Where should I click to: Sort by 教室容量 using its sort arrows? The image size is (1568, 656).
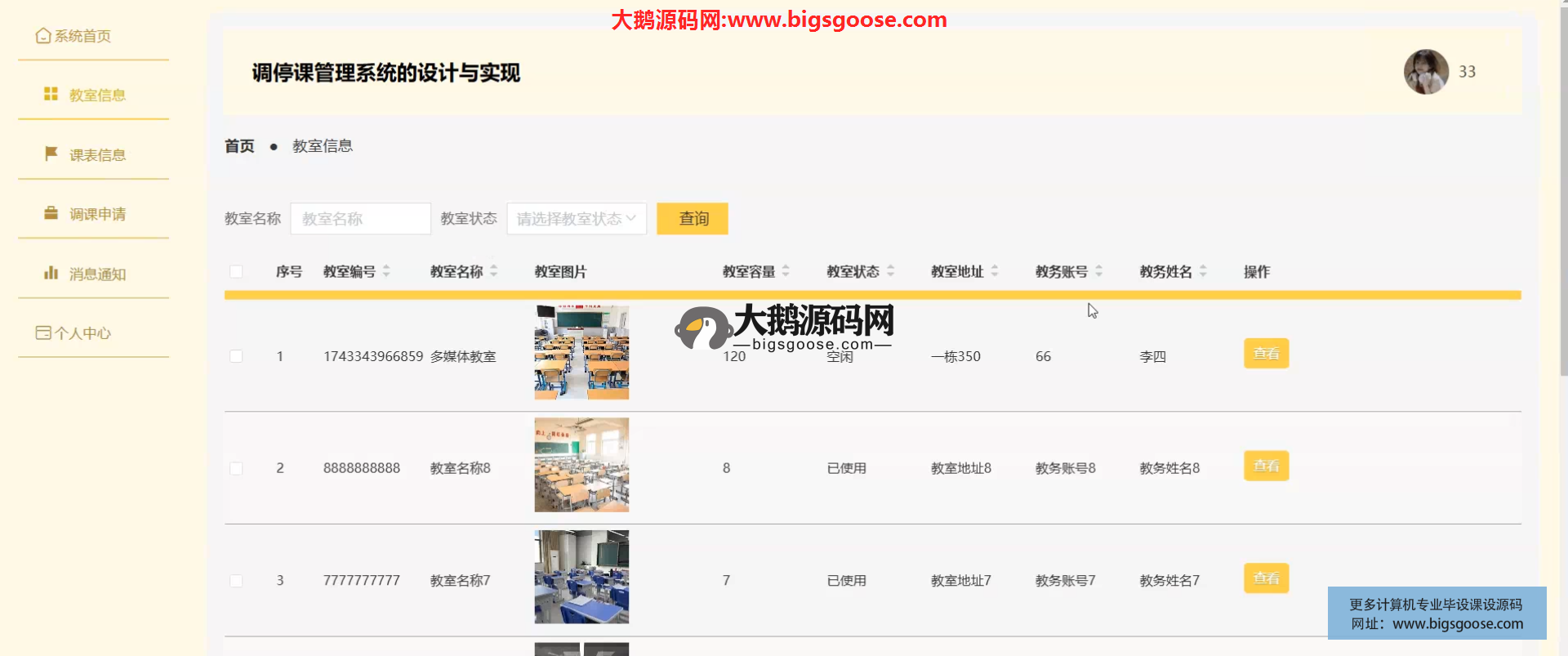786,271
